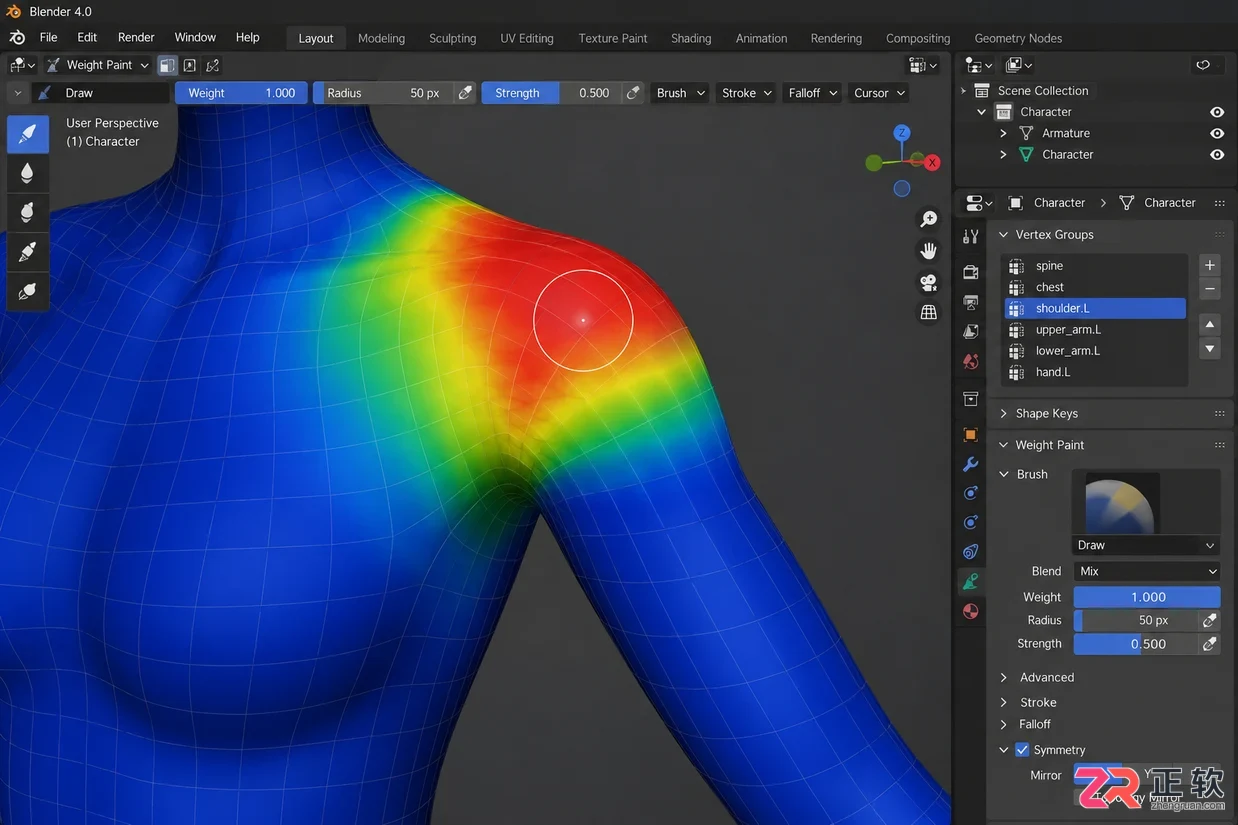Remove vertex group with minus button
Image resolution: width=1238 pixels, height=825 pixels.
(x=1210, y=288)
